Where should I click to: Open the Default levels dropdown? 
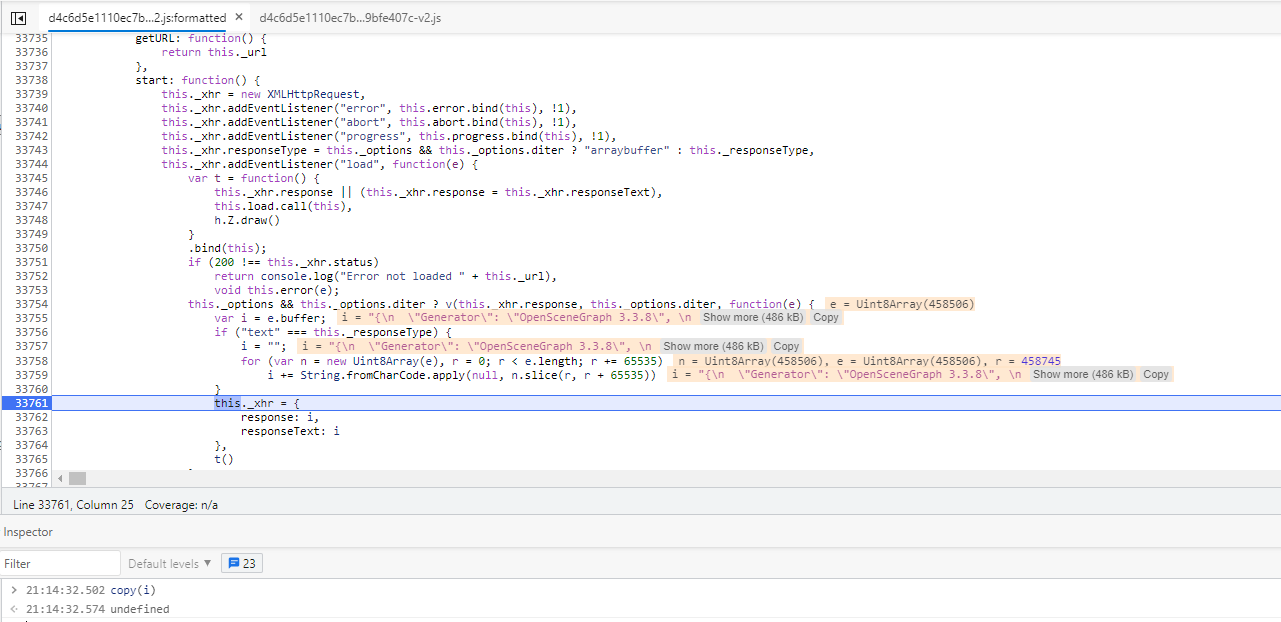[170, 563]
